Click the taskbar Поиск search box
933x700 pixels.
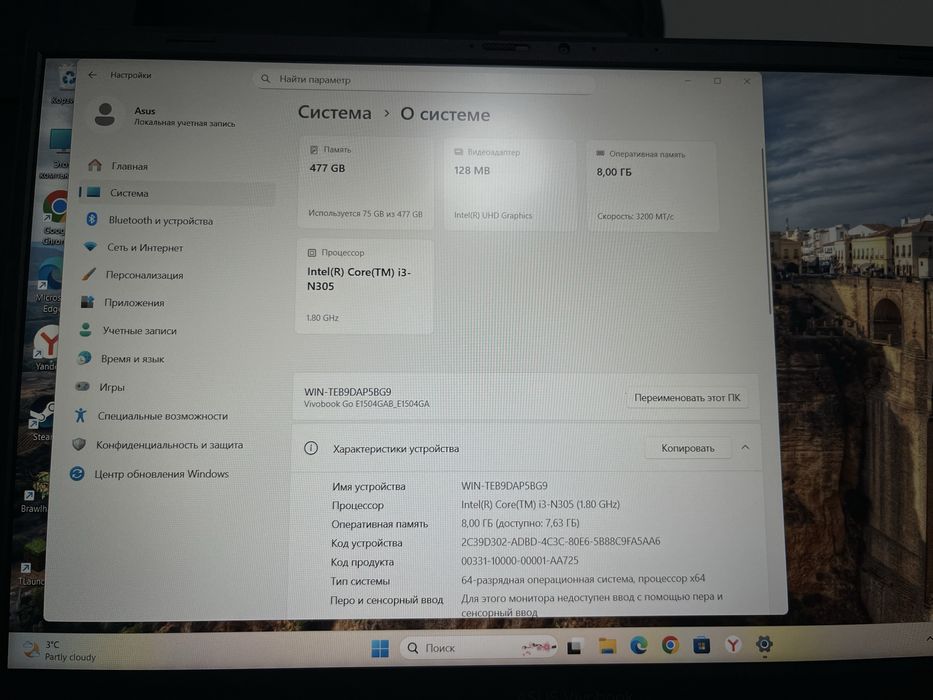pyautogui.click(x=479, y=647)
